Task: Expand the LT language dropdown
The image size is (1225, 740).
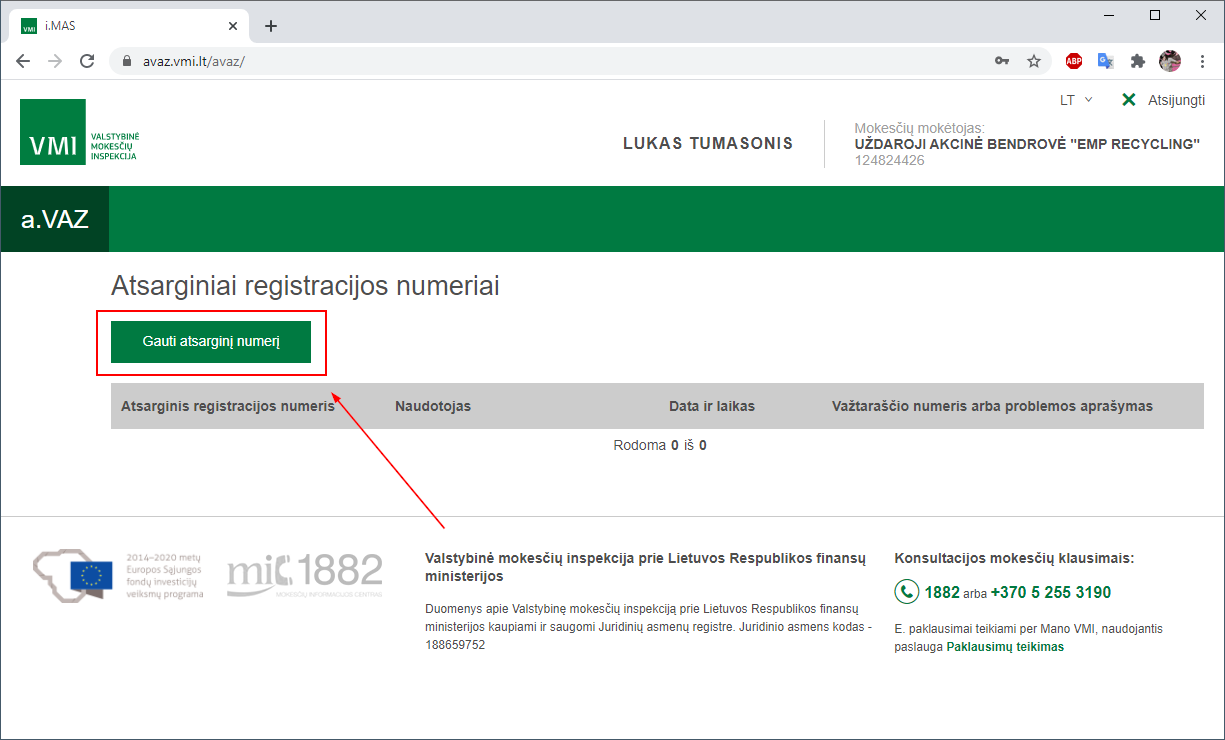Action: point(1076,100)
